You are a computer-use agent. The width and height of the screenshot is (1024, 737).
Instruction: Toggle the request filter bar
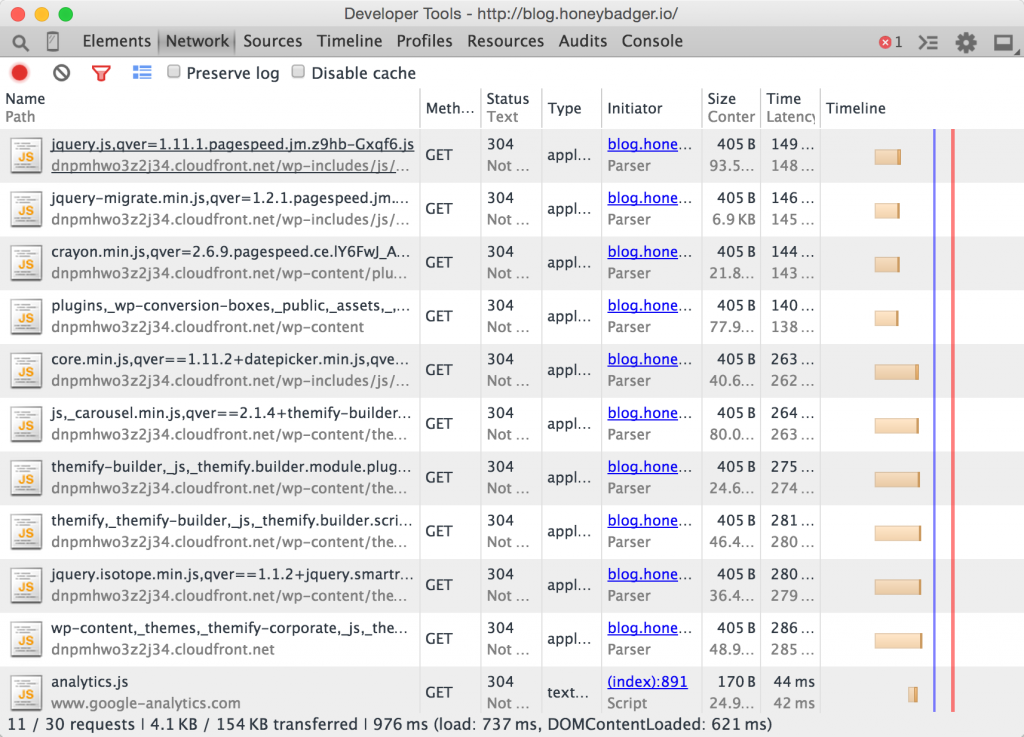[x=100, y=72]
